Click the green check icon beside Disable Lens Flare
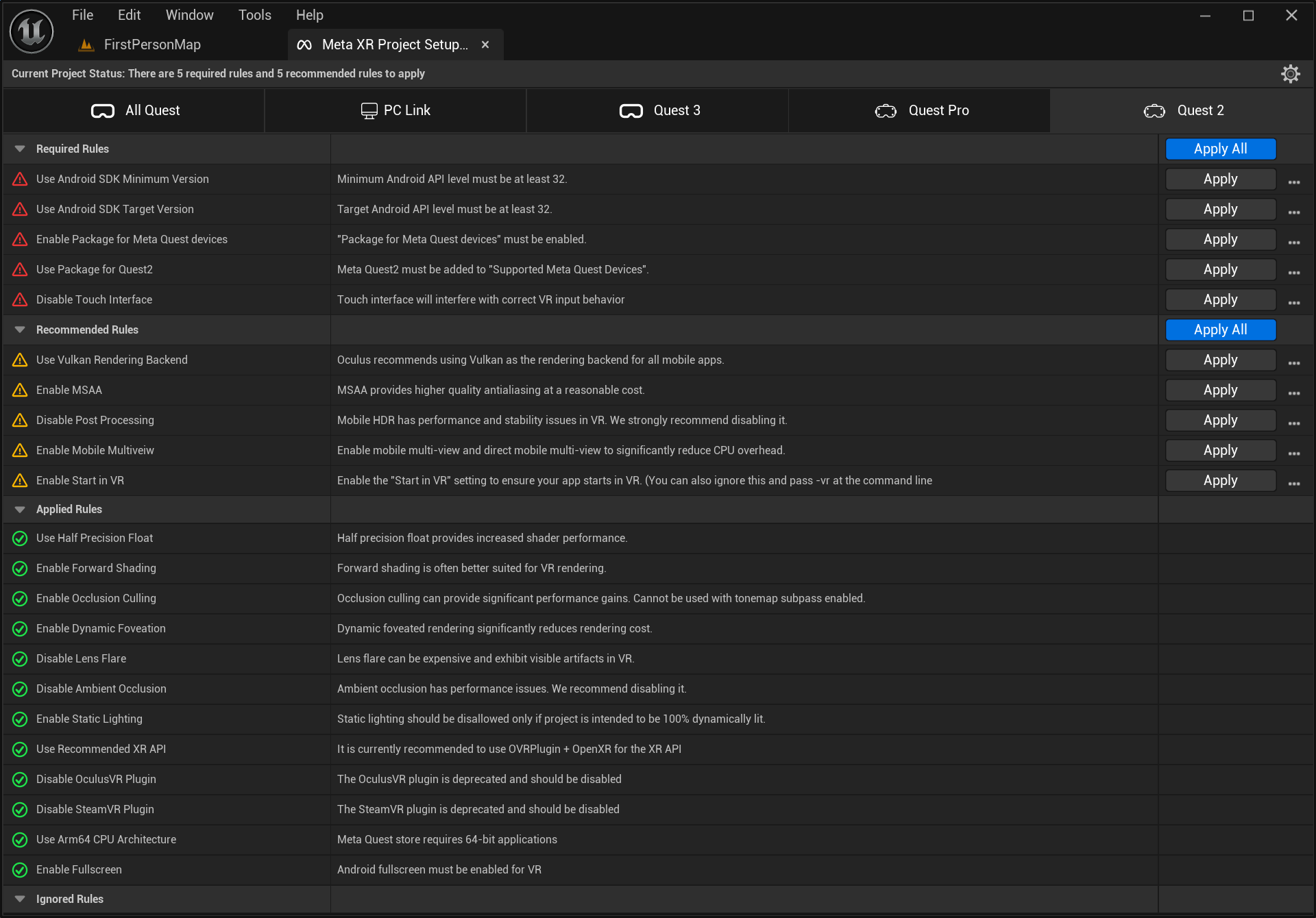This screenshot has width=1316, height=918. pyautogui.click(x=19, y=658)
